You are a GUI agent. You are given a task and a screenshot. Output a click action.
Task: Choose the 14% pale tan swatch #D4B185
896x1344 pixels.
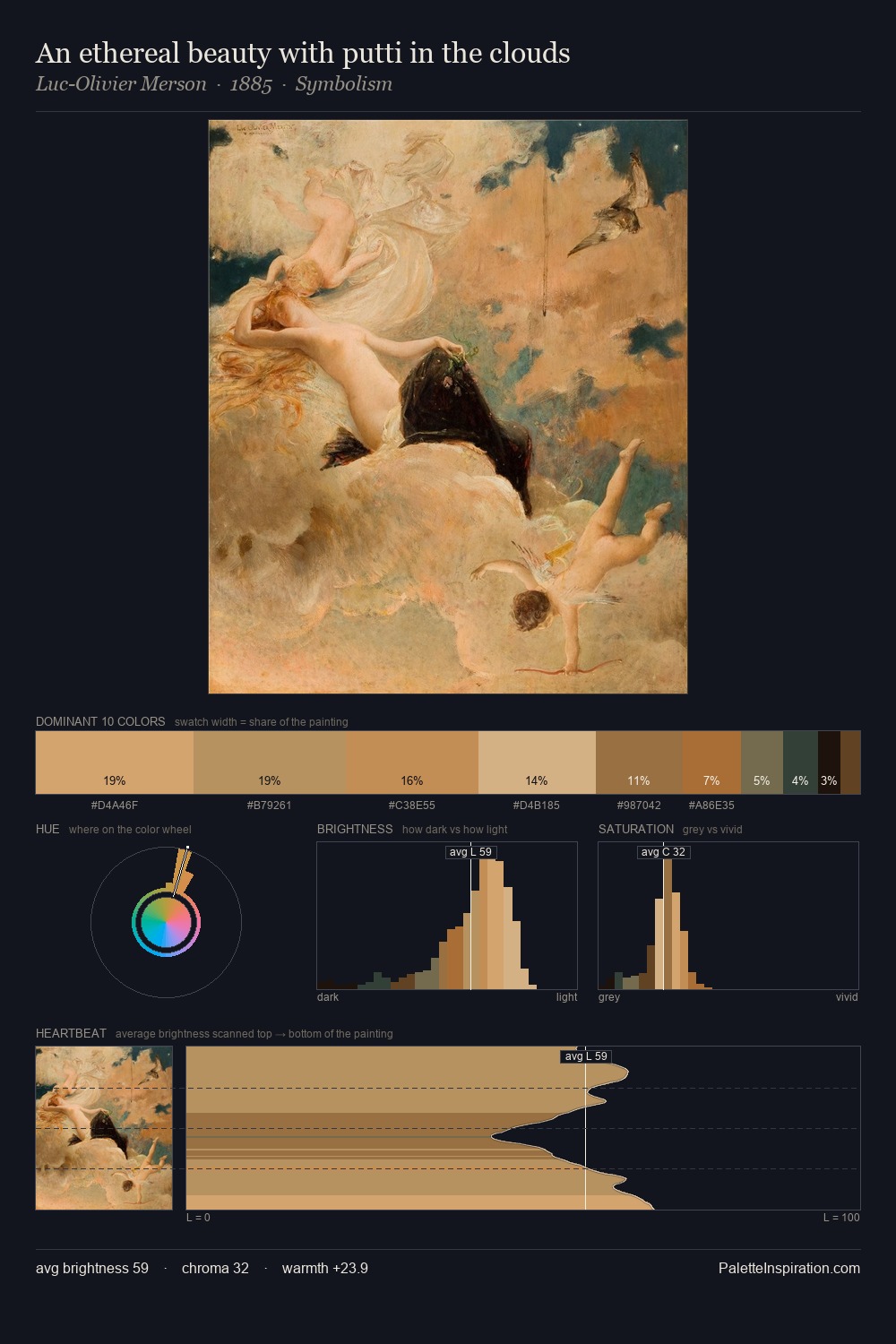(537, 762)
